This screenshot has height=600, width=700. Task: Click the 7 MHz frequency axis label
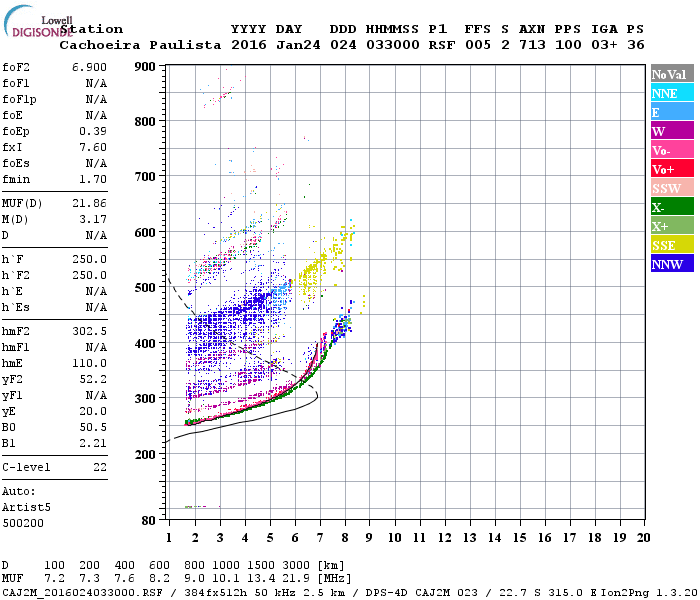click(320, 538)
